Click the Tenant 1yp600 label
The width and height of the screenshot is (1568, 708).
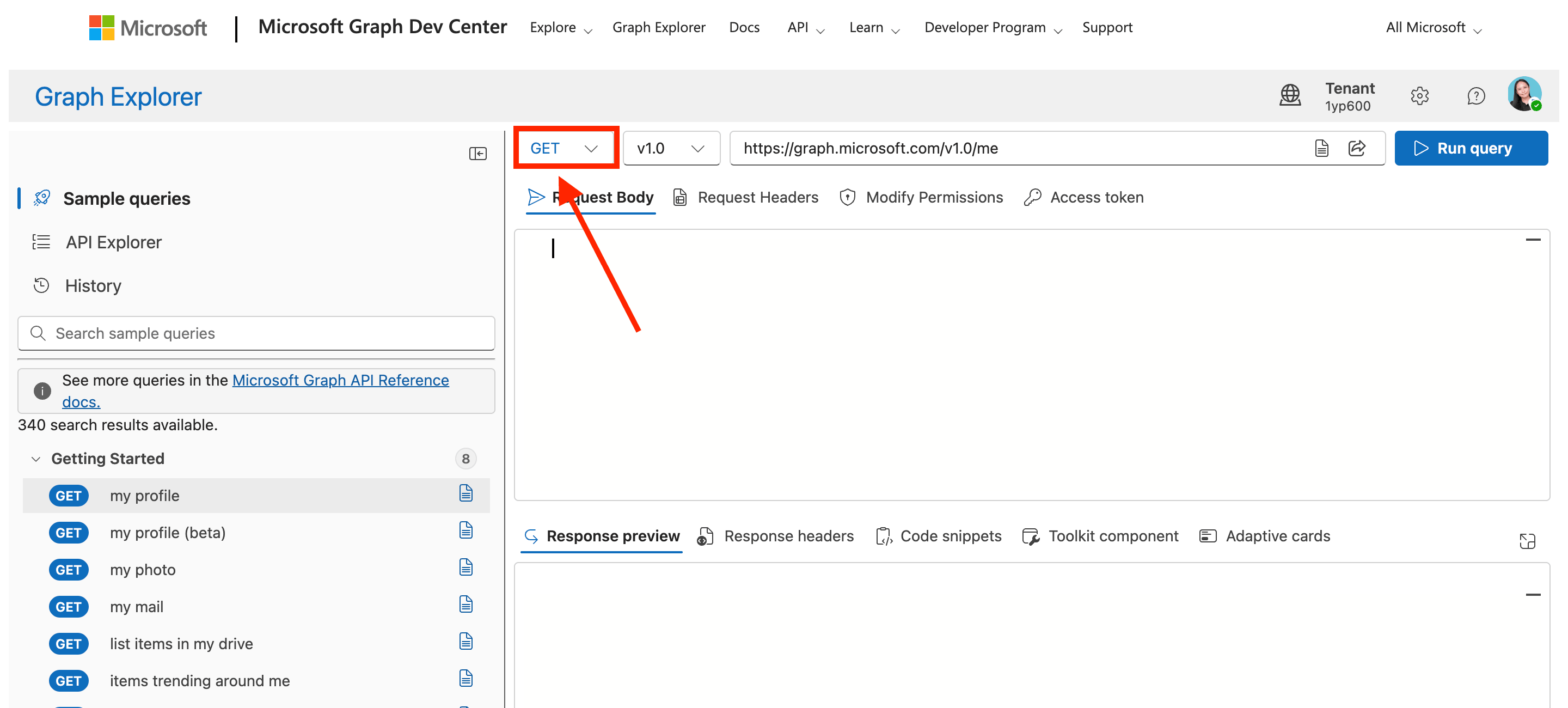tap(1350, 96)
